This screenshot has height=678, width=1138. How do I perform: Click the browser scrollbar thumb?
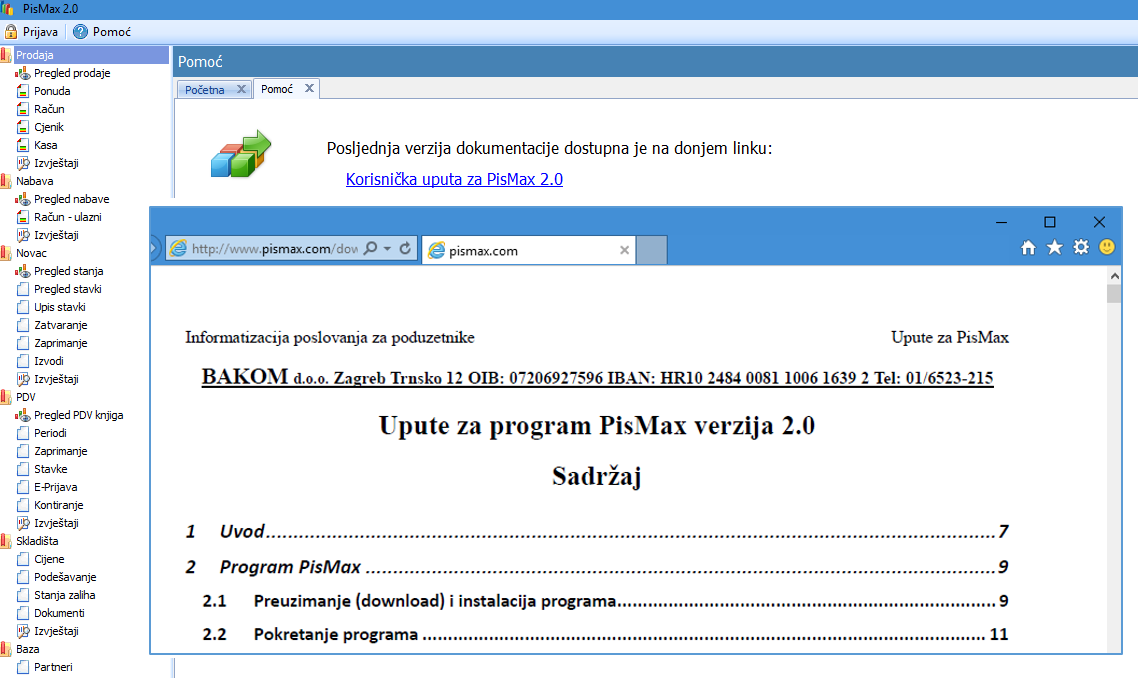(1114, 293)
